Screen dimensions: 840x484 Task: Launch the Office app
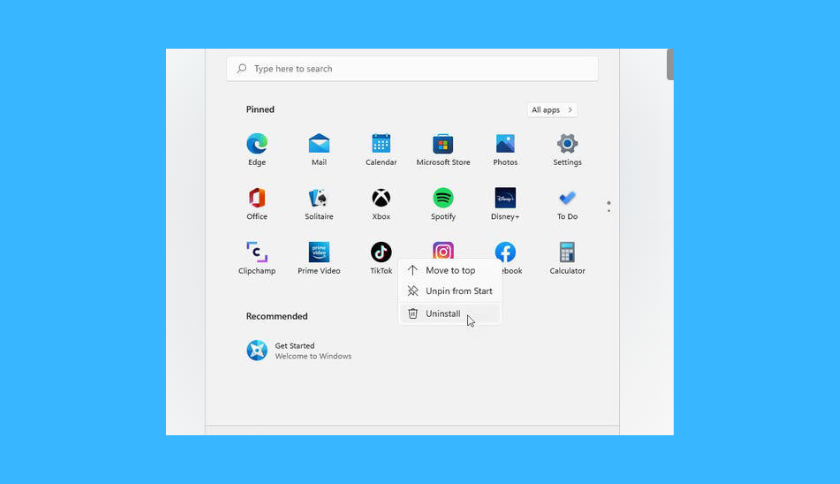(257, 198)
